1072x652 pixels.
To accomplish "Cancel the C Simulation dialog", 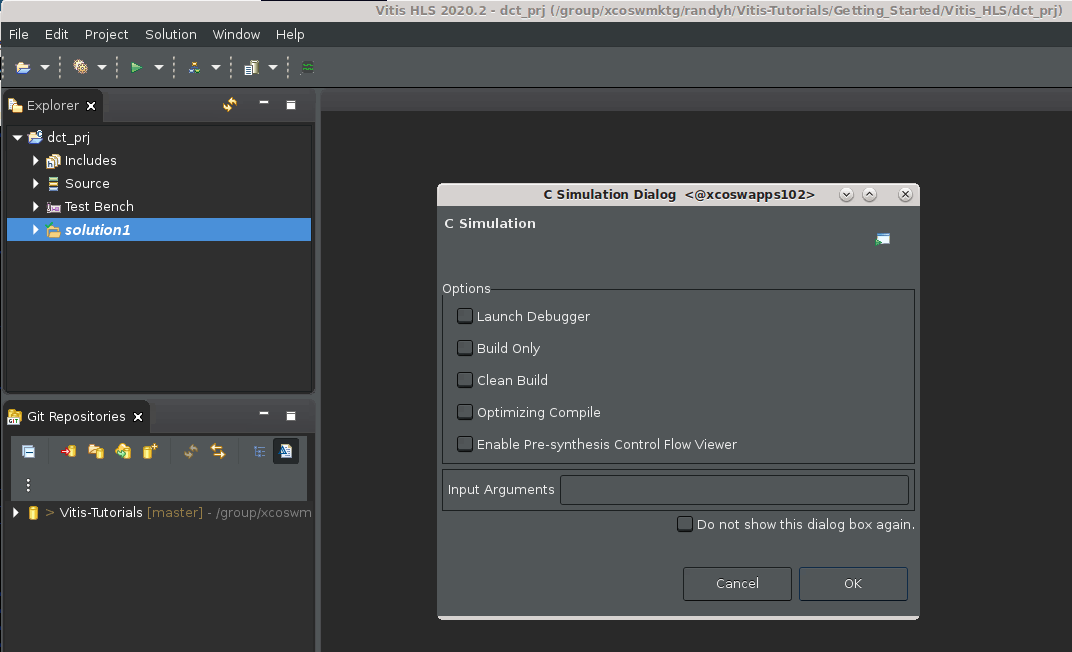I will [x=737, y=584].
